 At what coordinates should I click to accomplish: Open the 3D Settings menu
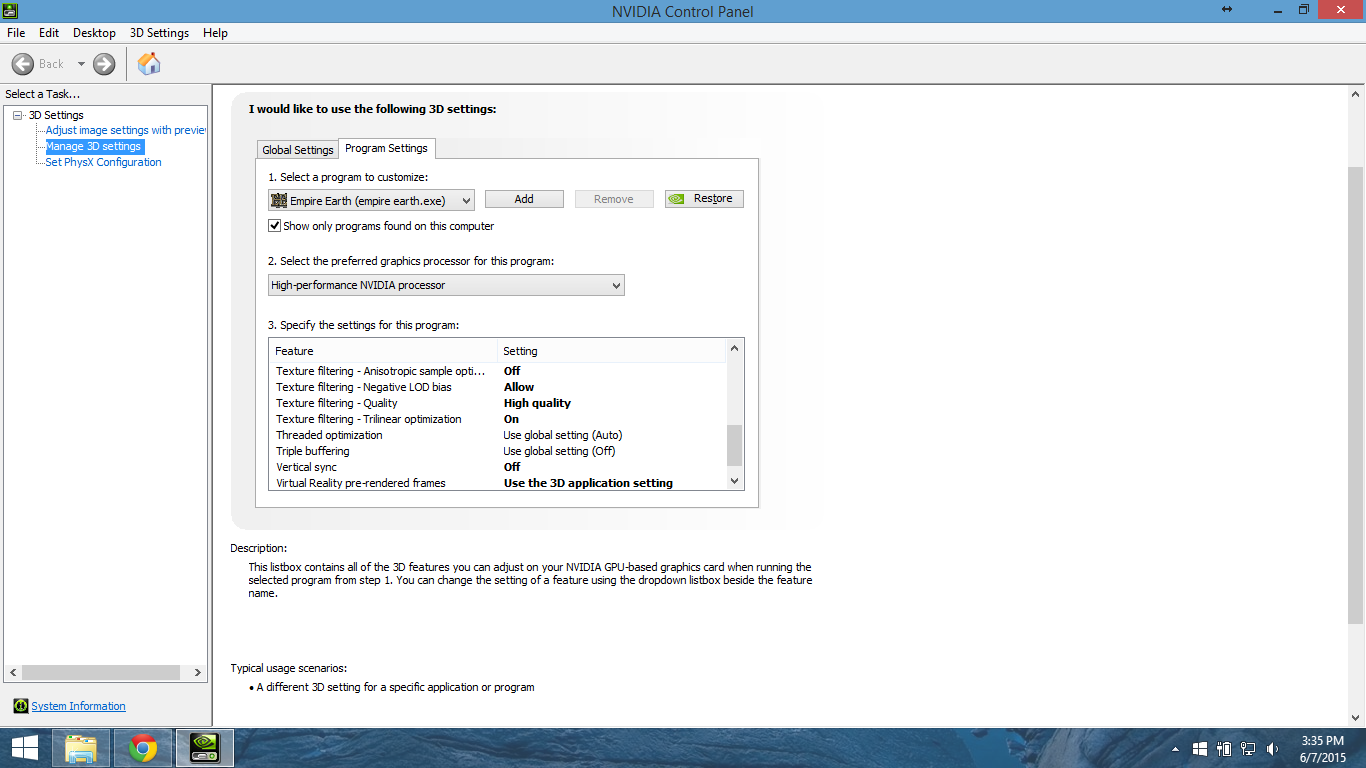(159, 33)
